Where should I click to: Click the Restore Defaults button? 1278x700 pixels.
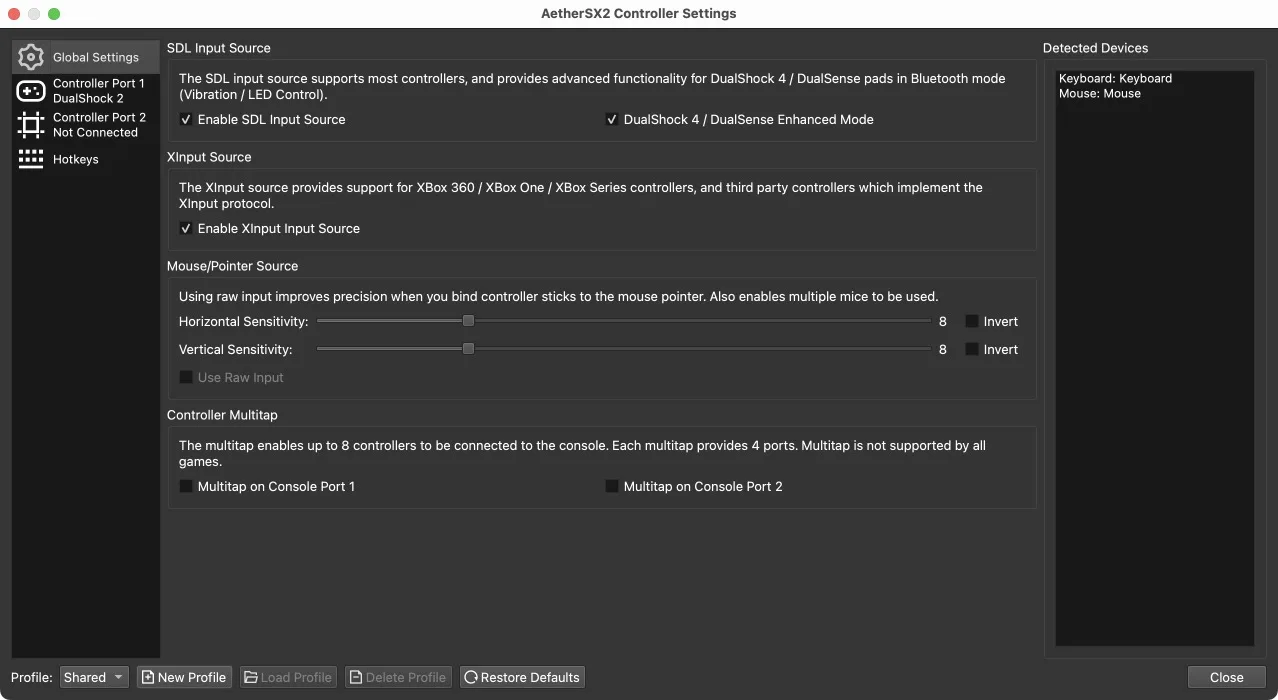(521, 677)
